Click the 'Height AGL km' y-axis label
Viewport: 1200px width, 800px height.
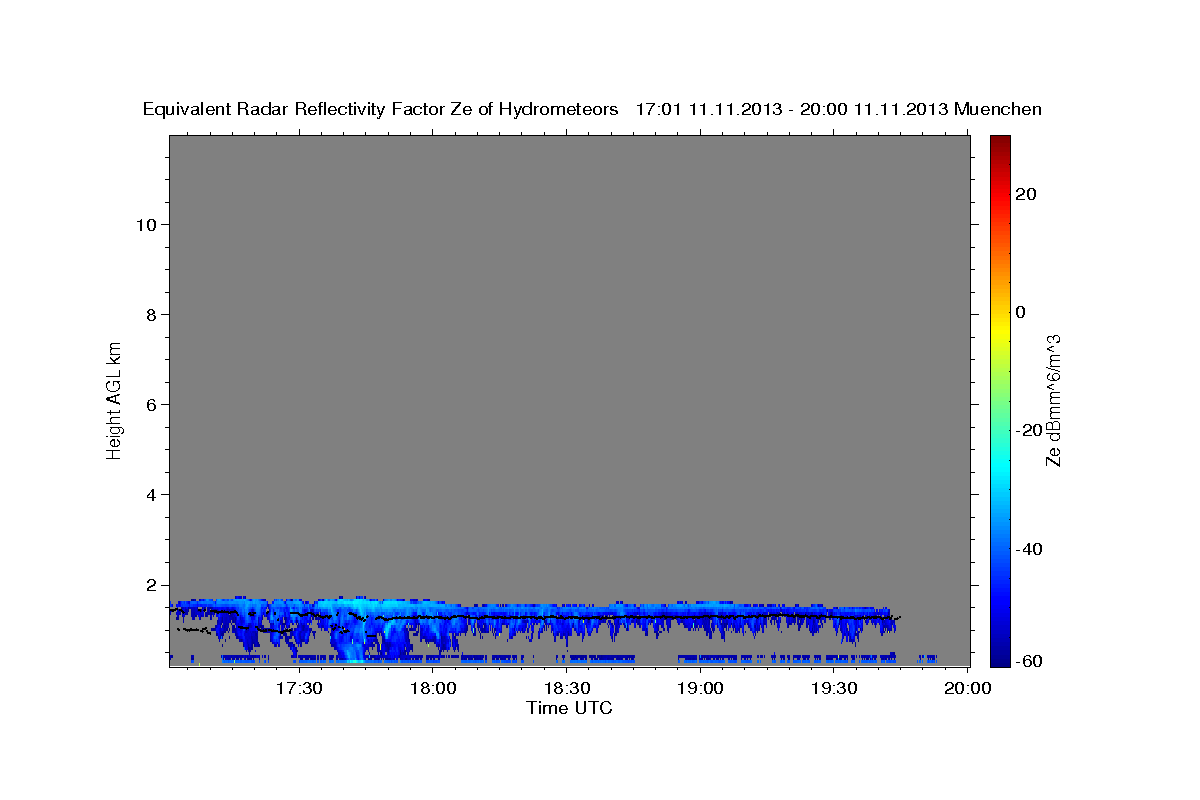(115, 400)
